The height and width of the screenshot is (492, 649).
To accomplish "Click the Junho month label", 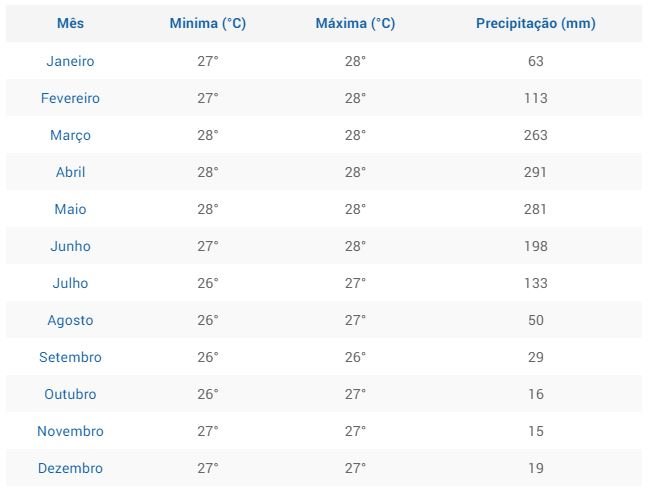I will (70, 246).
